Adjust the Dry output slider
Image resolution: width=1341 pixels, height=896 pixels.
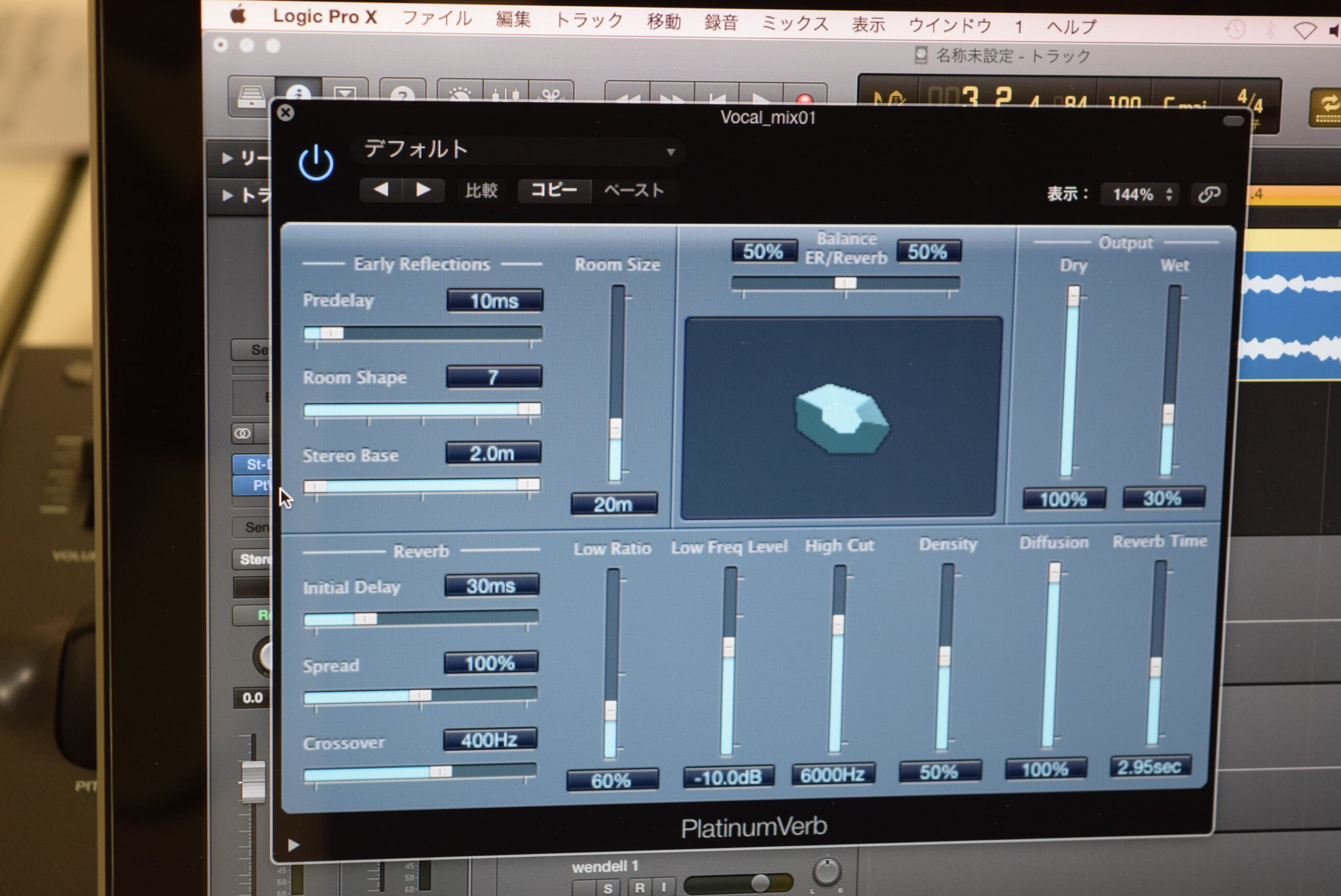coord(1070,381)
